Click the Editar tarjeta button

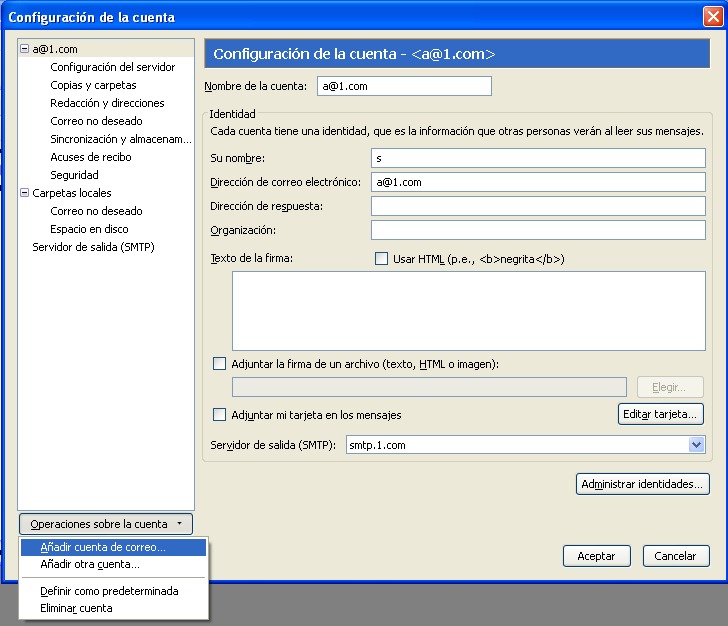(661, 413)
